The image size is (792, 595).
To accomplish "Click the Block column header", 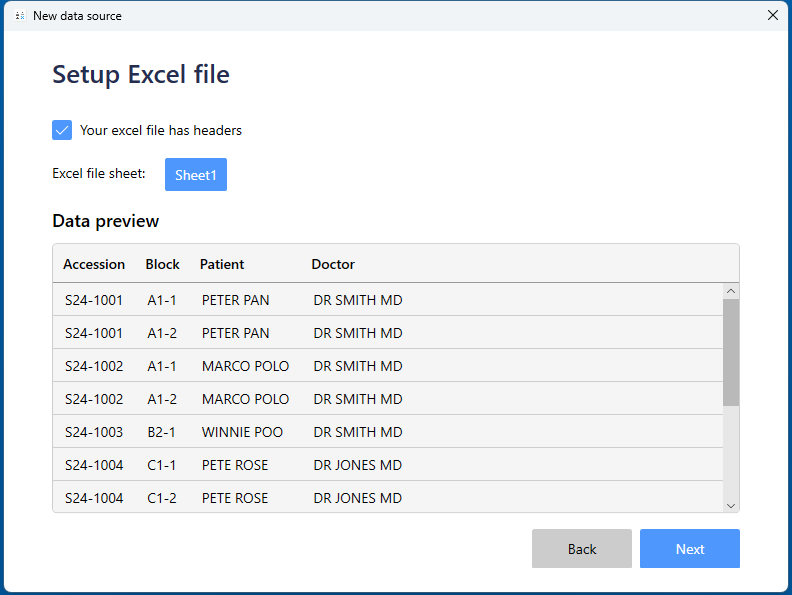I will click(162, 264).
